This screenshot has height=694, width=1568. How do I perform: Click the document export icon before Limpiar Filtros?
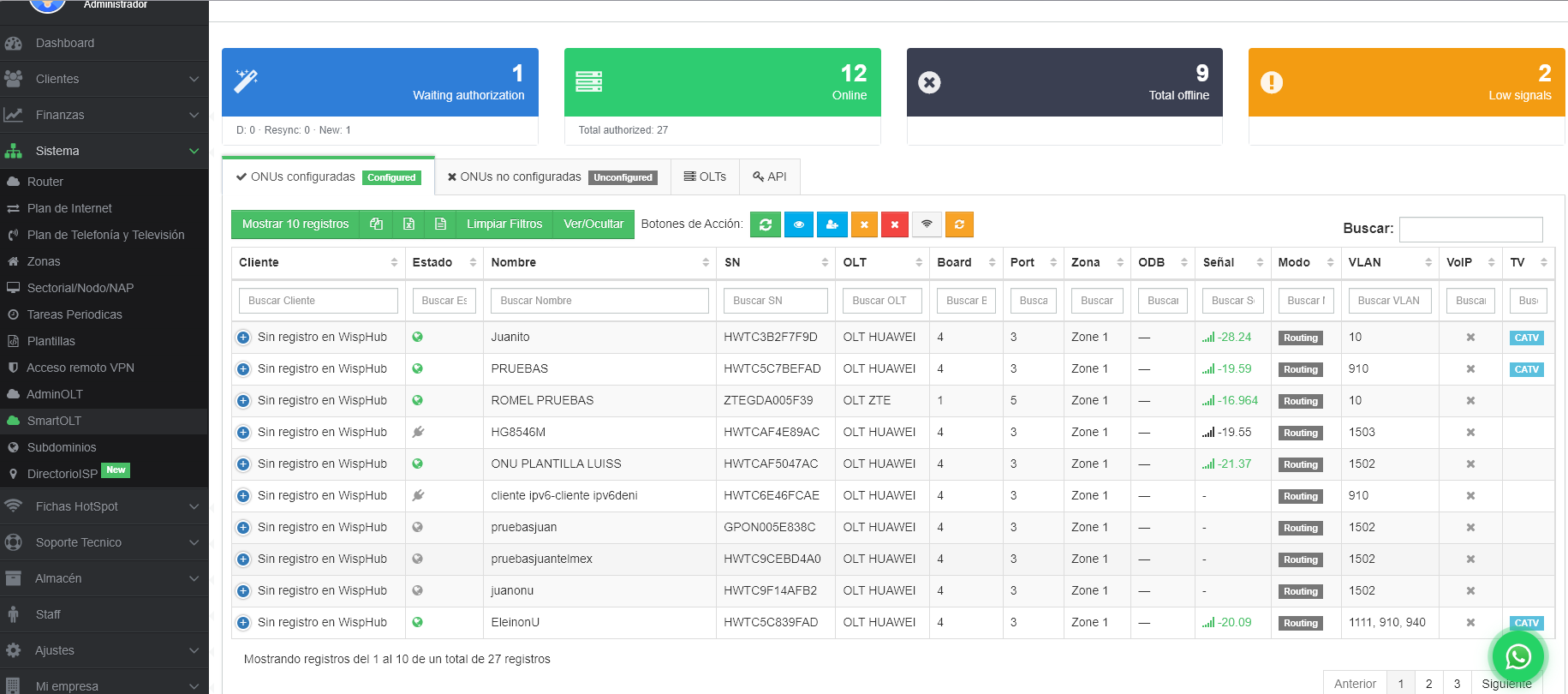(x=440, y=224)
